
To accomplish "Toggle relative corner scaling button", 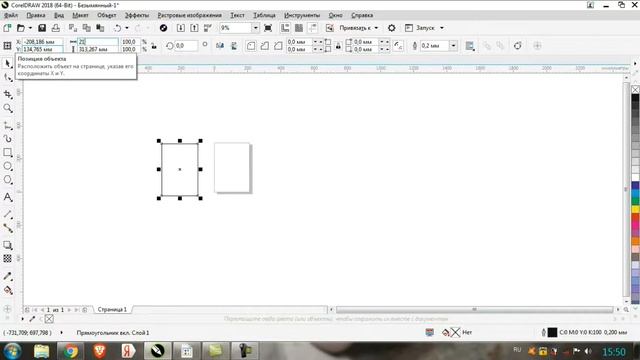I will 398,46.
